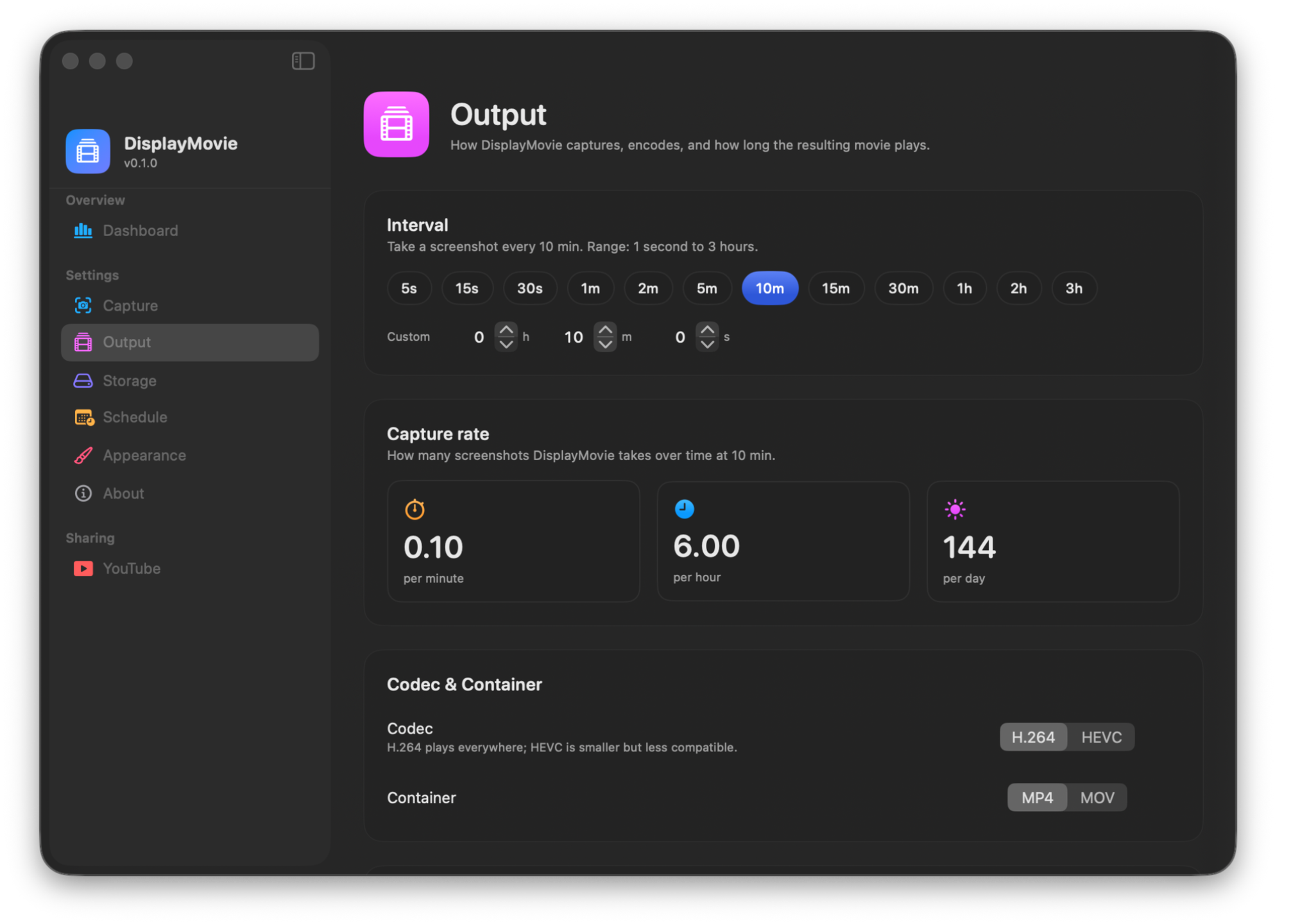Click the custom hours value field
This screenshot has height=924, width=1309.
(x=479, y=337)
